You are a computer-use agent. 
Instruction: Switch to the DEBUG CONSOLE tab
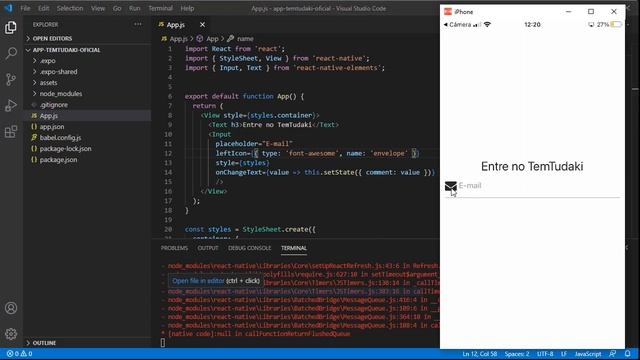[x=249, y=248]
